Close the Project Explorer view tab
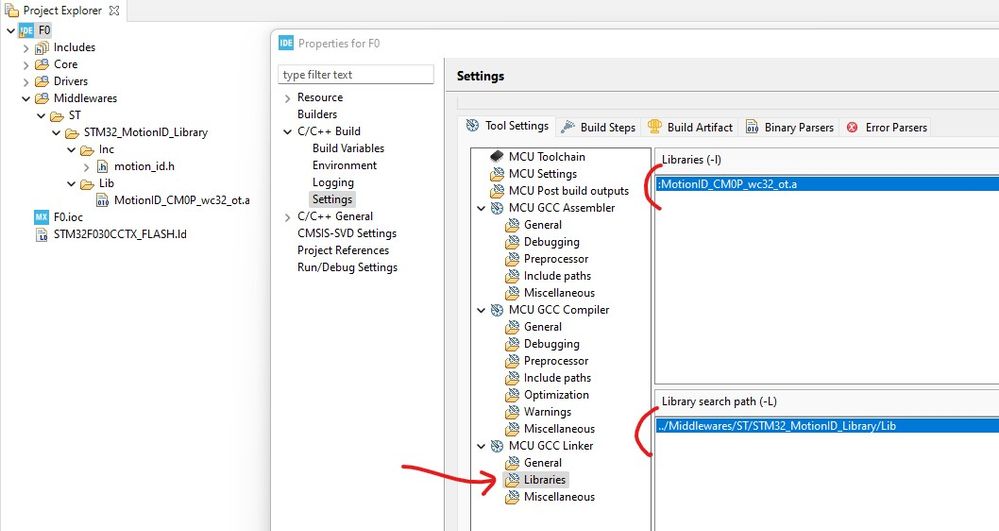This screenshot has height=531, width=999. [114, 10]
